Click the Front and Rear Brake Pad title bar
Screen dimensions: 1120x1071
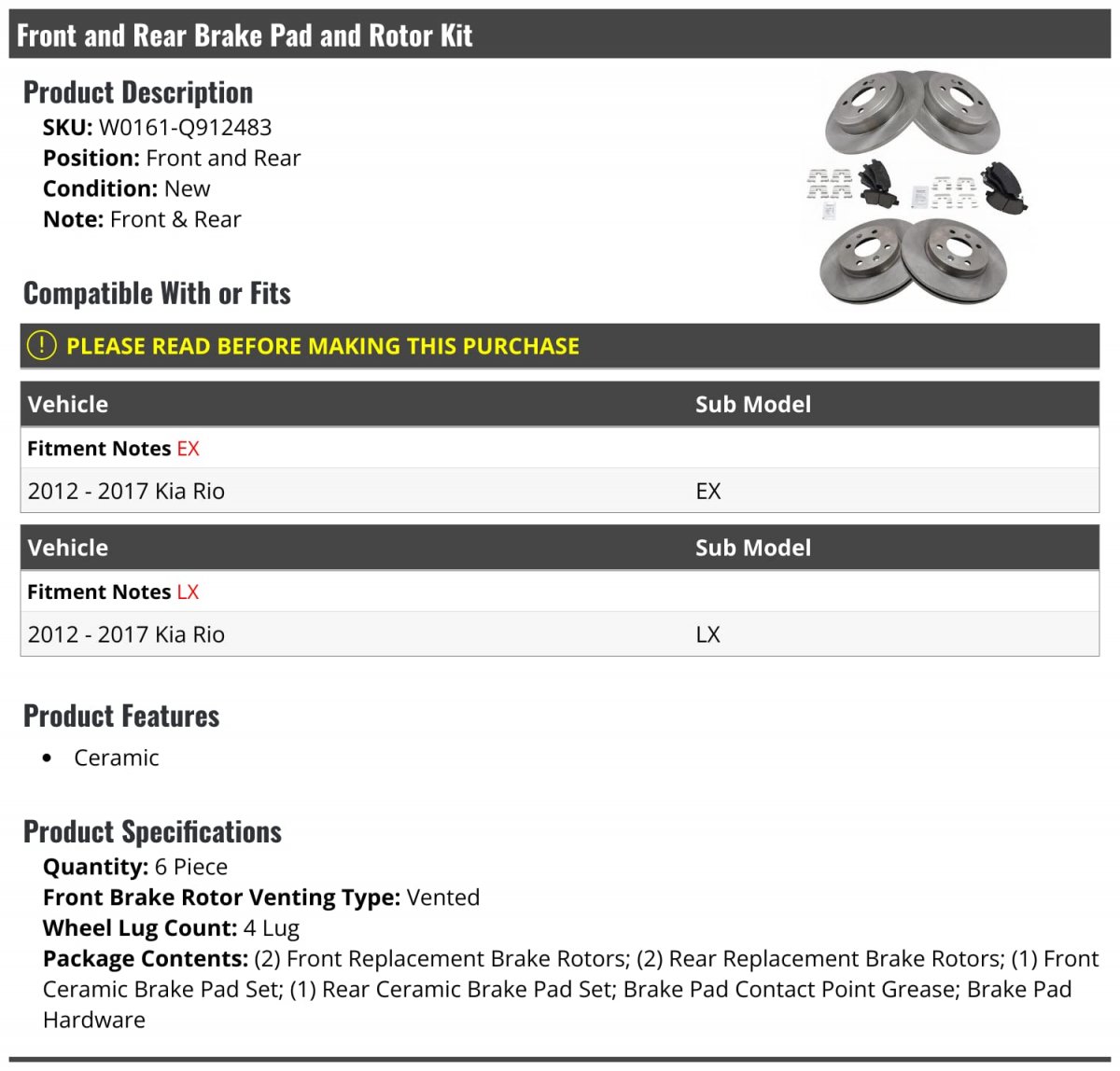coord(560,35)
